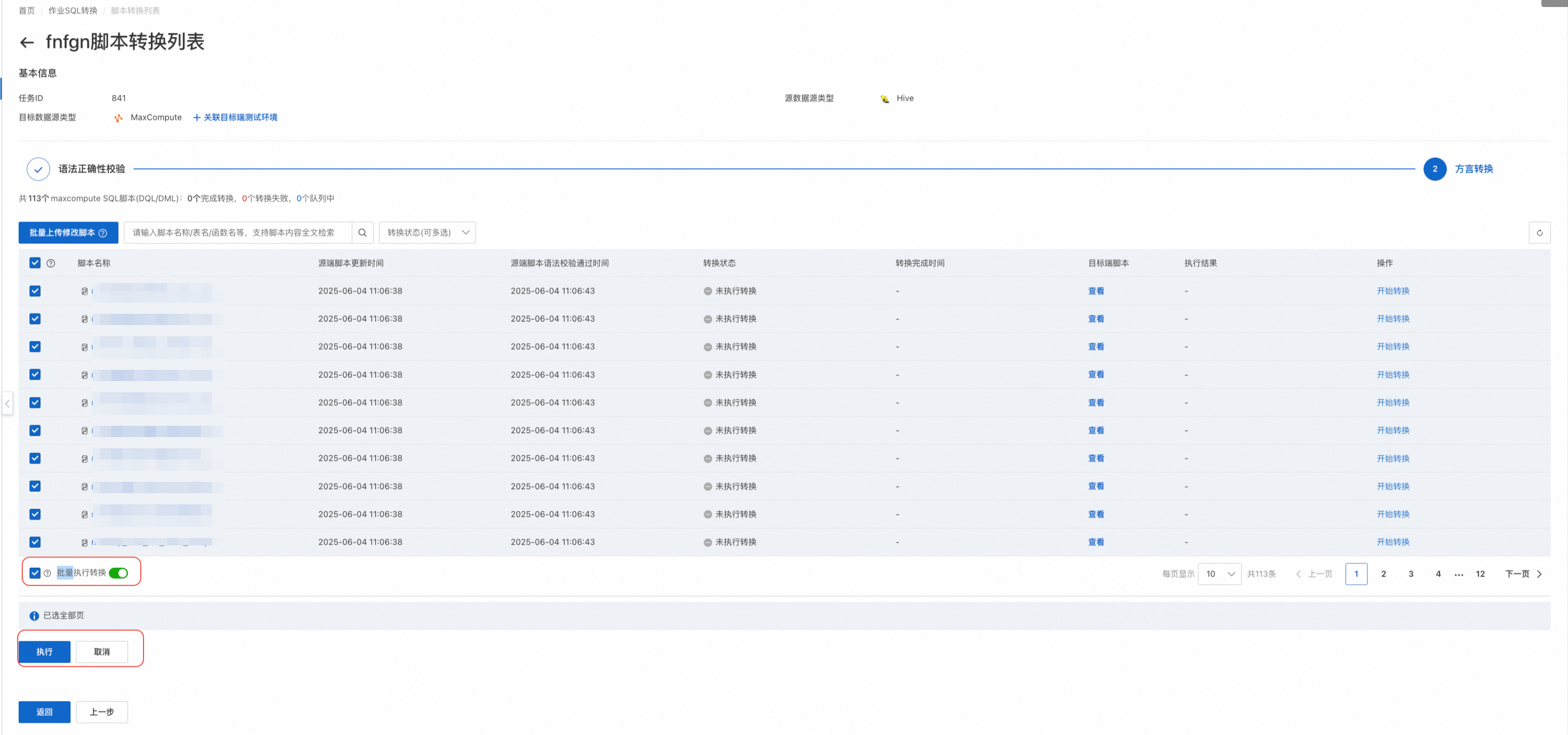This screenshot has width=1568, height=735.
Task: Click the 返回 button
Action: tap(44, 712)
